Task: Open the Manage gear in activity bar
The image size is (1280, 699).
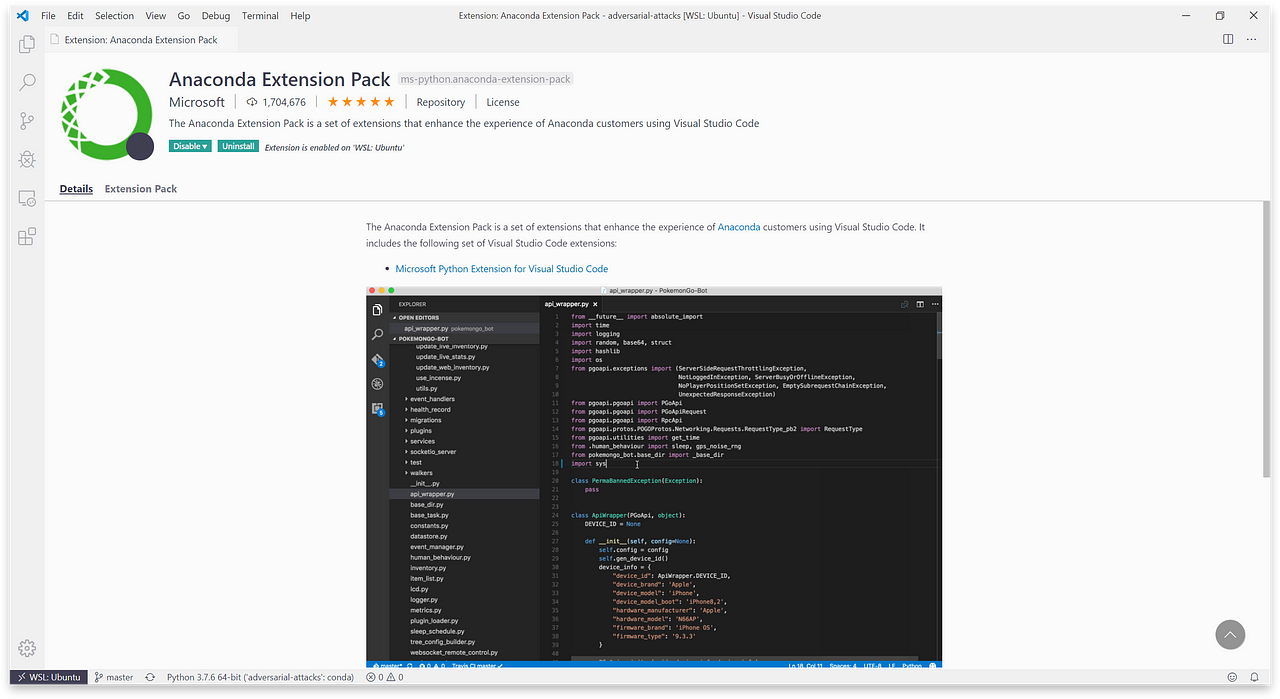Action: [27, 648]
